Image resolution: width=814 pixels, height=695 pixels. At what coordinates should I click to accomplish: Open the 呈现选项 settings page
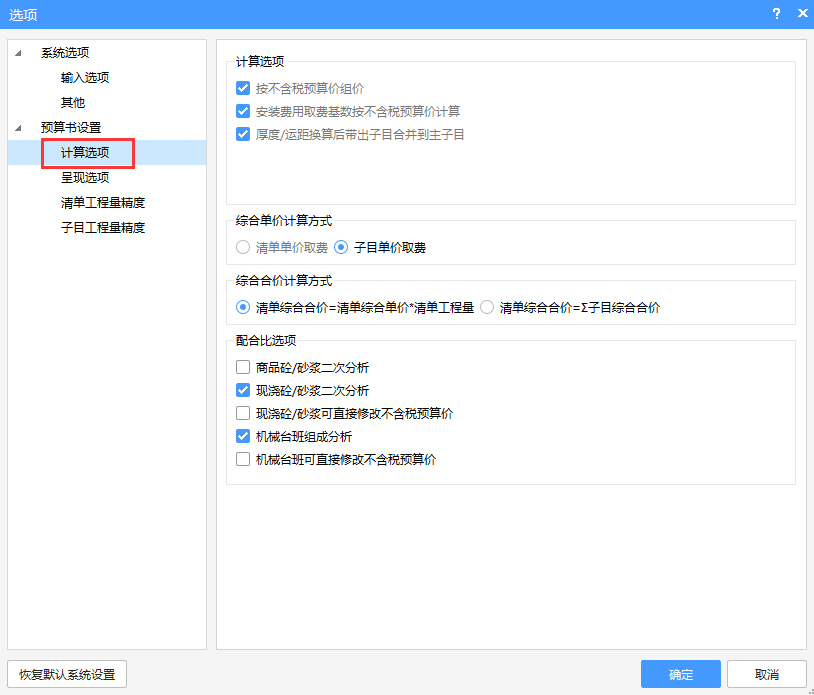coord(85,178)
